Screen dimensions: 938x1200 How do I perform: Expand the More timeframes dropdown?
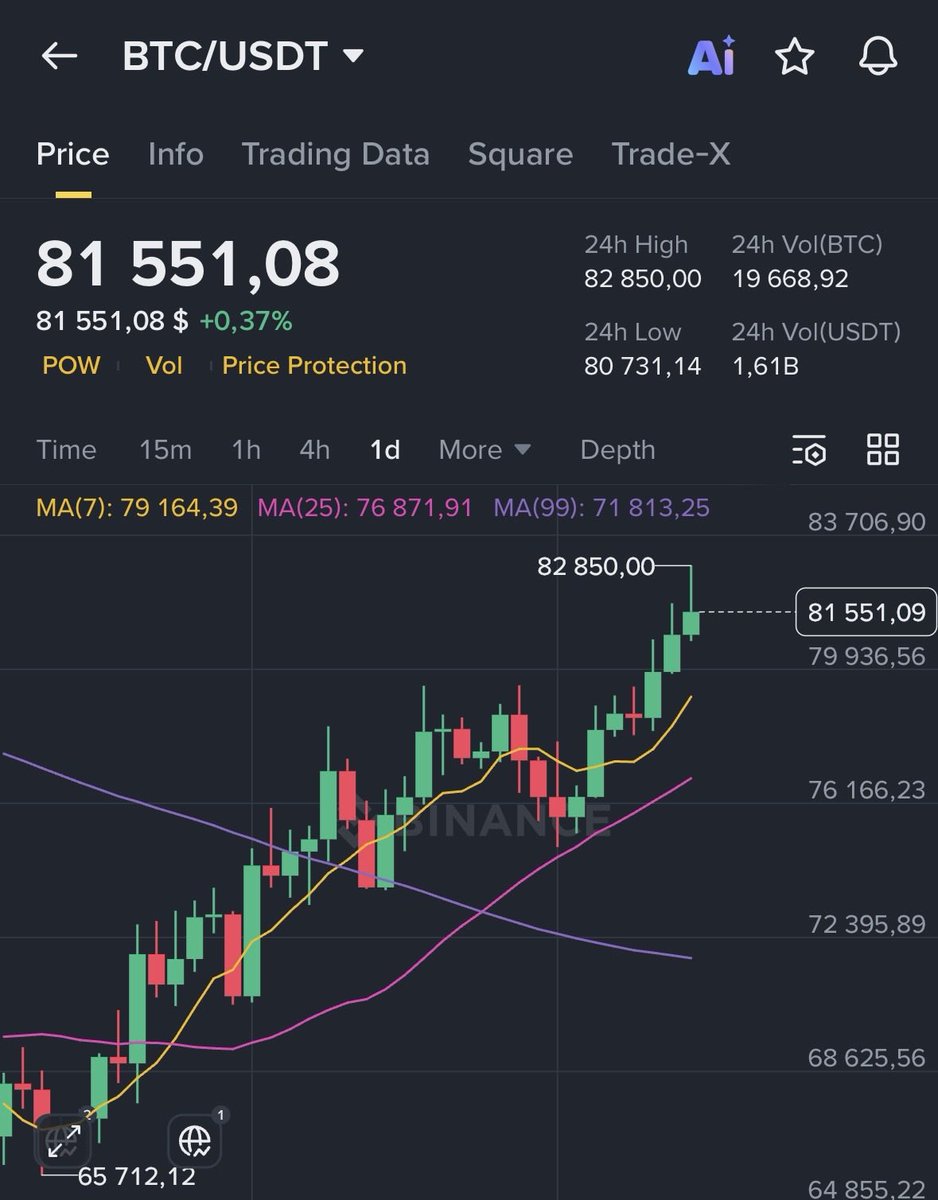485,450
